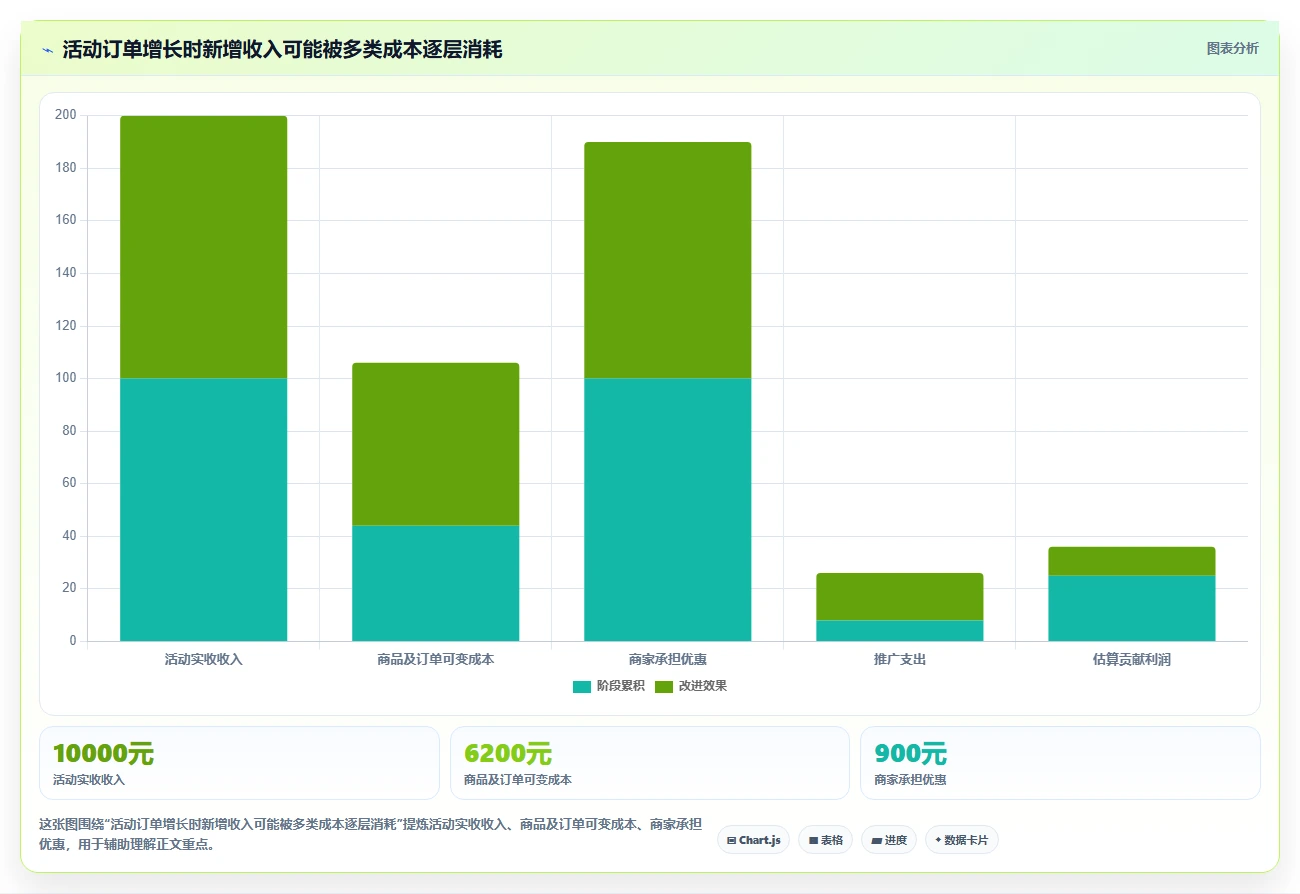
Task: Click the 100 y-axis tick label
Action: [66, 378]
